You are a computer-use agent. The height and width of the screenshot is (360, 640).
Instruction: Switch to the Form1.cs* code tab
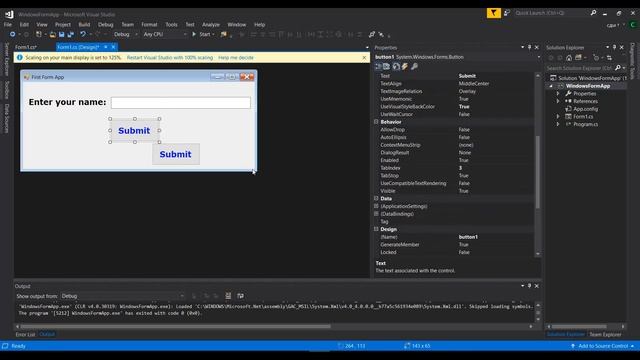click(x=26, y=47)
